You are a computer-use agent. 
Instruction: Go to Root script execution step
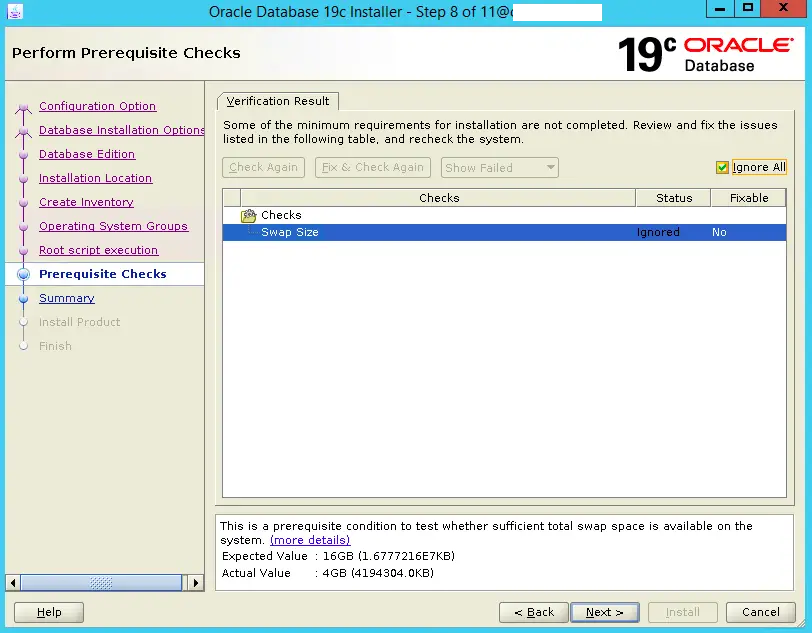(98, 250)
